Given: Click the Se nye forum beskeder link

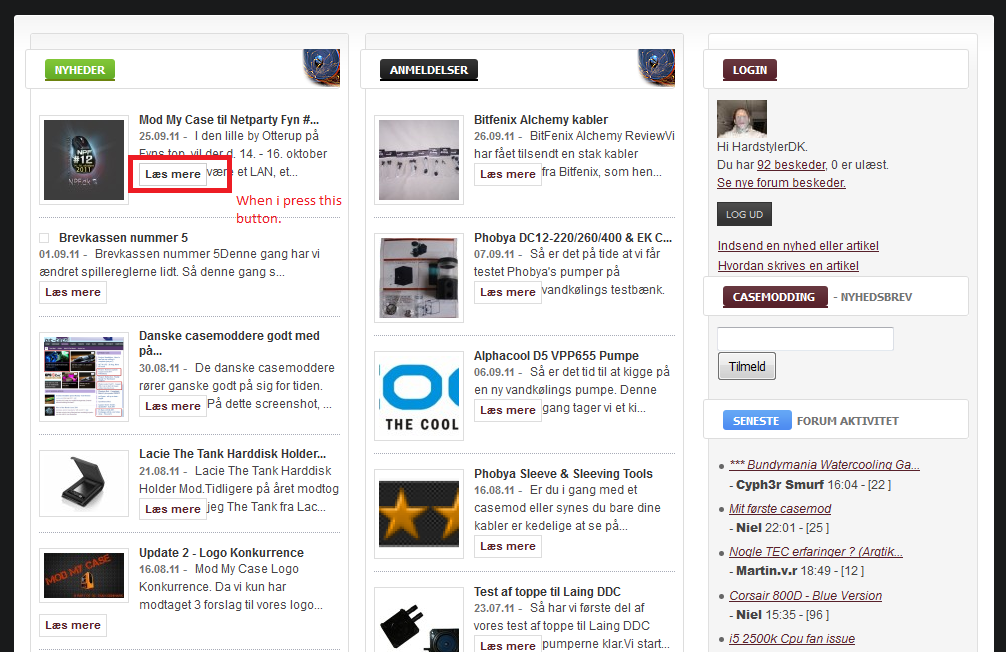Looking at the screenshot, I should 781,183.
